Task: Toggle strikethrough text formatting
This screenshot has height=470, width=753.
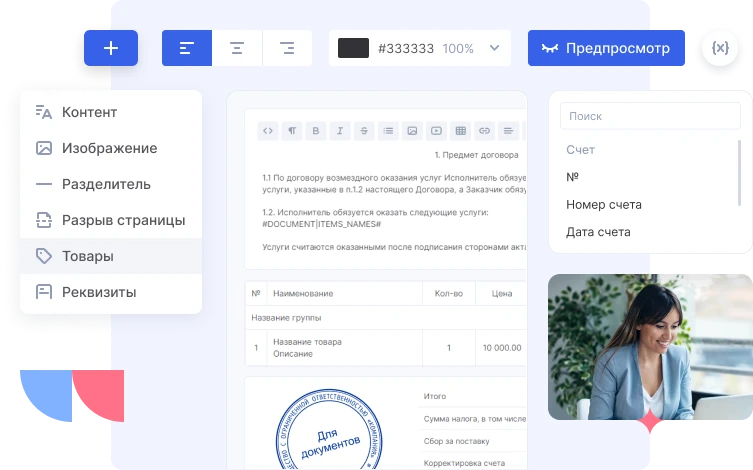Action: coord(364,131)
